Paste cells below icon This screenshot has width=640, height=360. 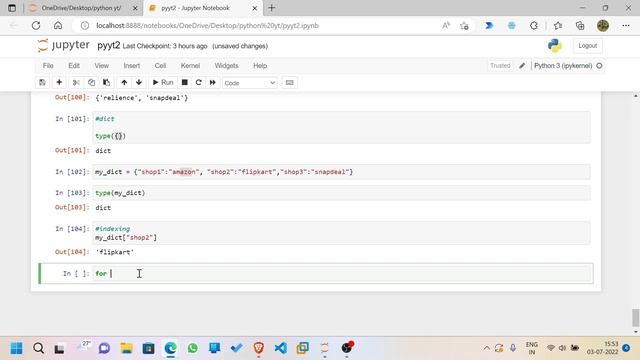(x=107, y=82)
